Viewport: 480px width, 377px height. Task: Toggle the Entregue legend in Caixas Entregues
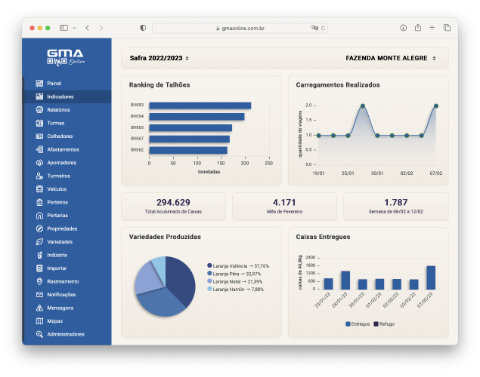point(358,324)
